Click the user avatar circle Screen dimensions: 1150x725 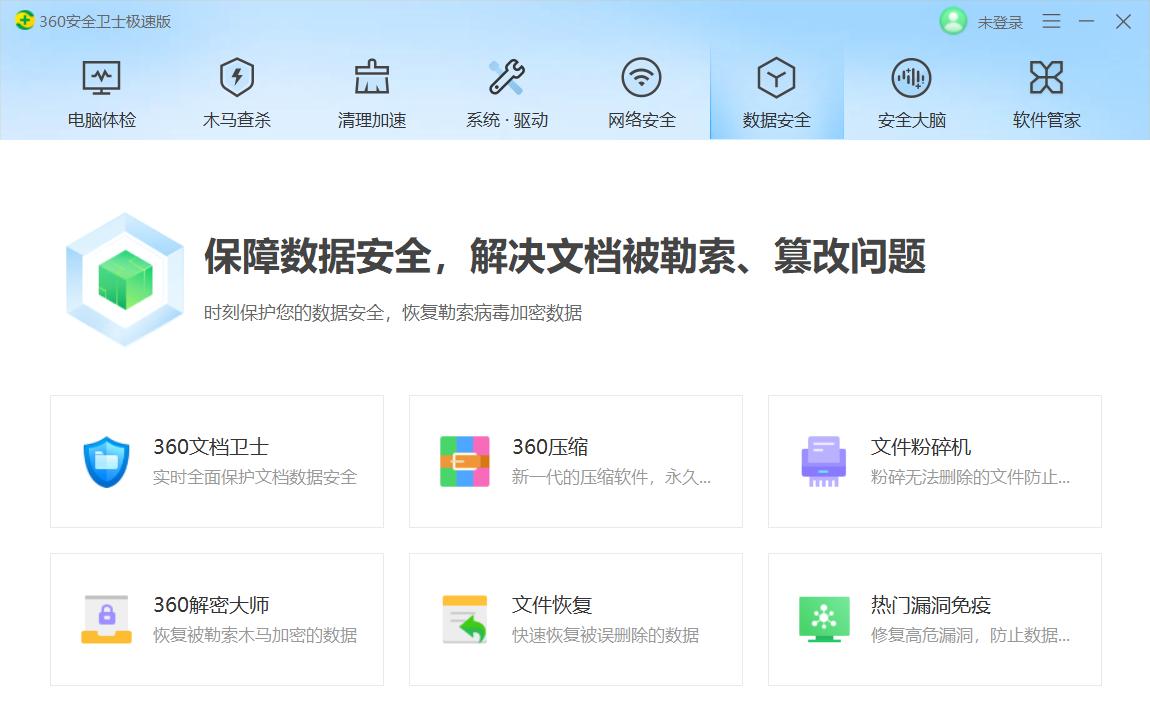[953, 21]
